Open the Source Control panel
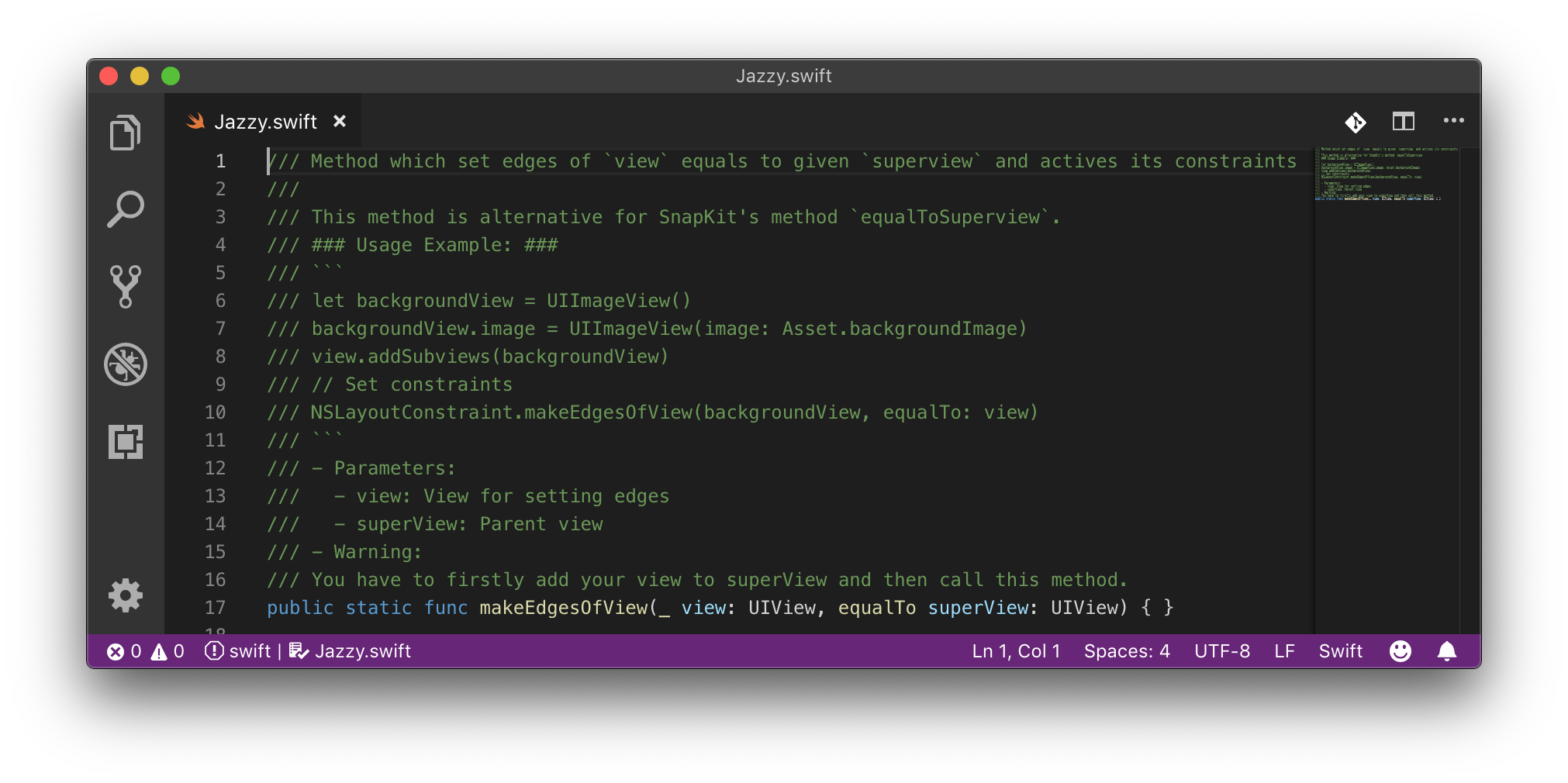 tap(125, 287)
